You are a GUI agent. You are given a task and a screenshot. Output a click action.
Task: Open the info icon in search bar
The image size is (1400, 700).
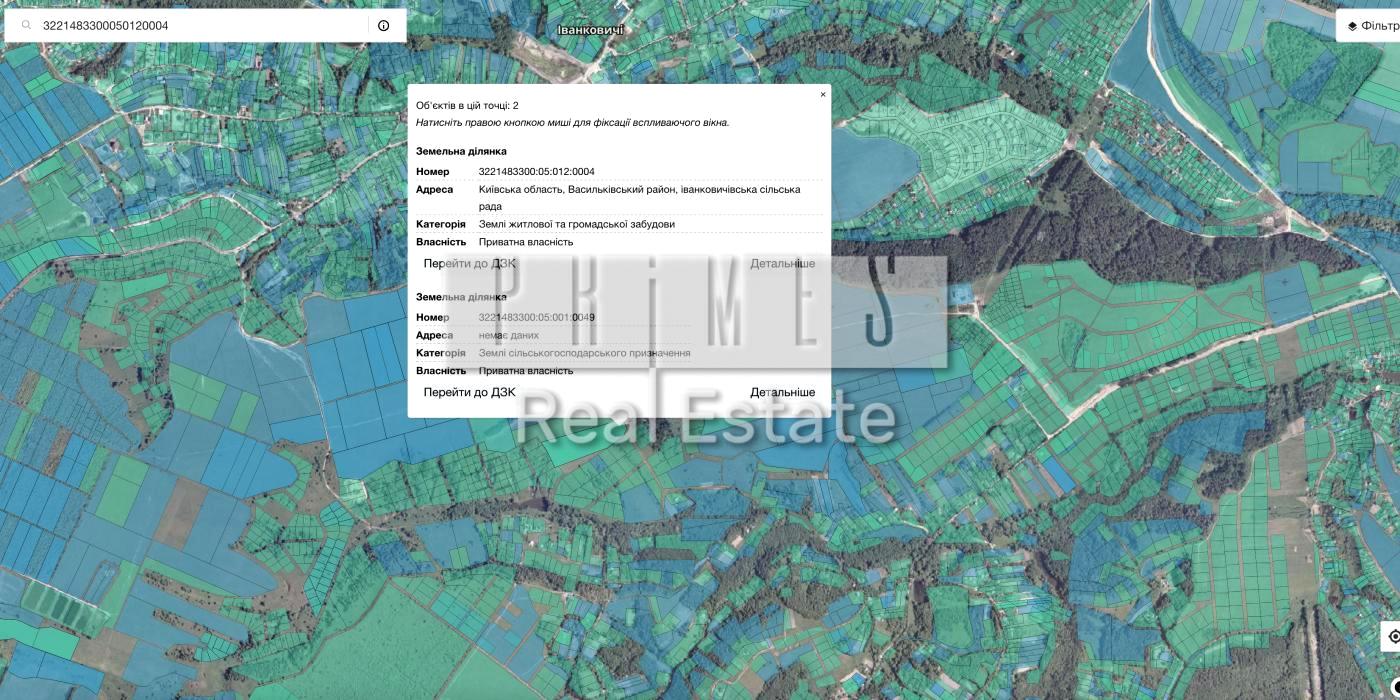pos(384,26)
